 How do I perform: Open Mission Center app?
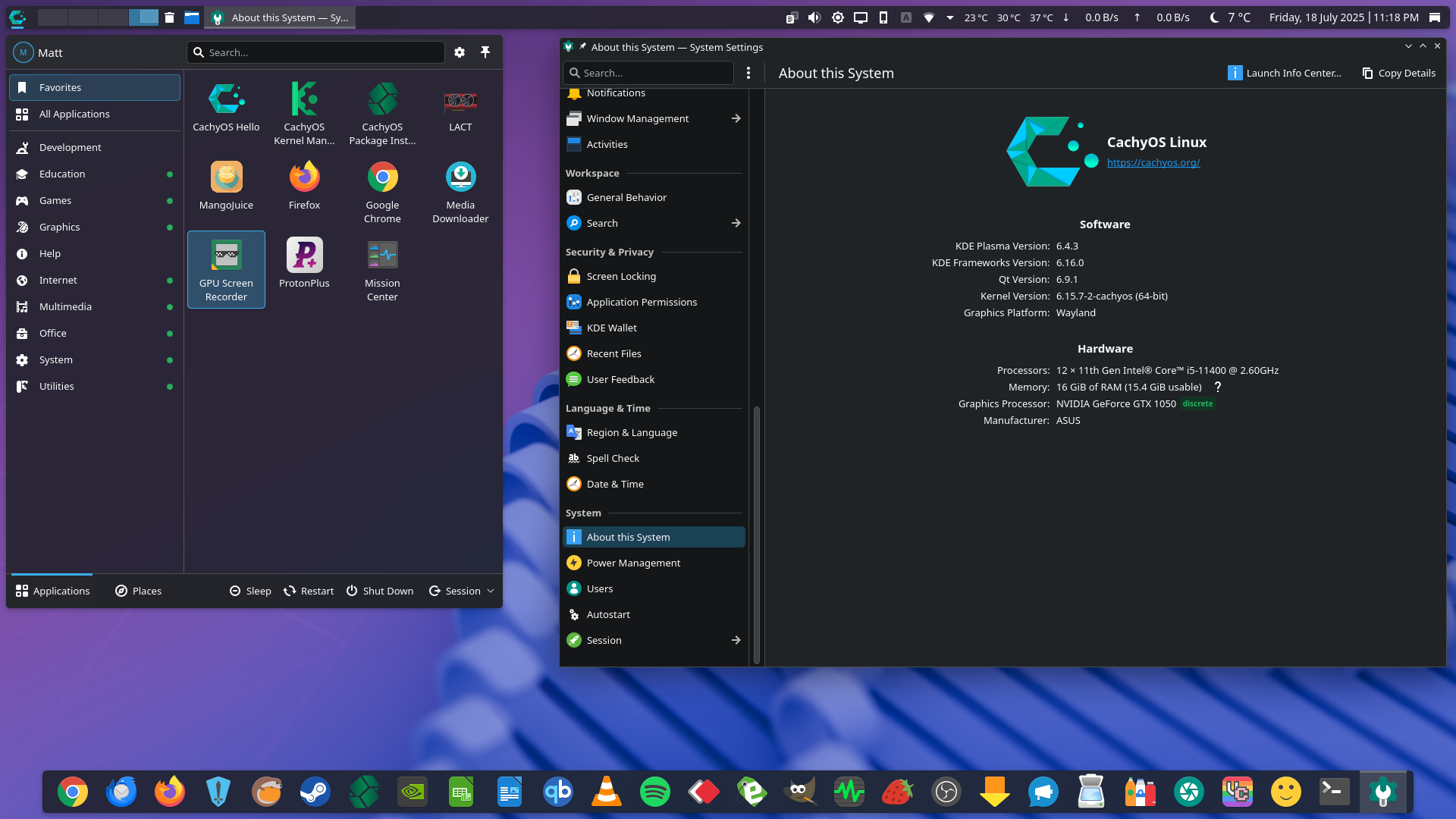[x=382, y=256]
